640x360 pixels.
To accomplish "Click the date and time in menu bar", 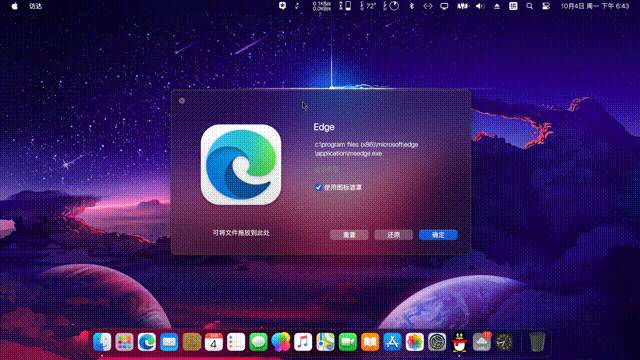I will tap(595, 6).
